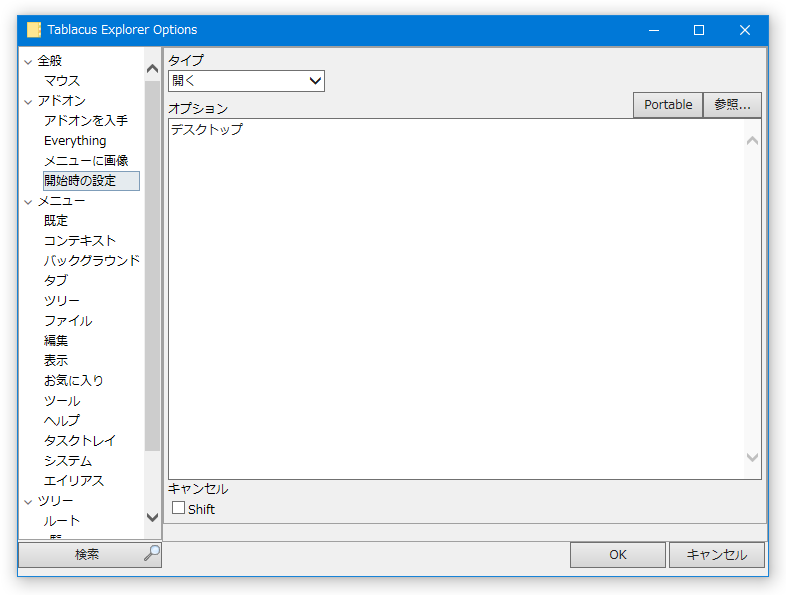Viewport: 786px width, 595px height.
Task: Select システム in the tree
Action: pyautogui.click(x=68, y=461)
